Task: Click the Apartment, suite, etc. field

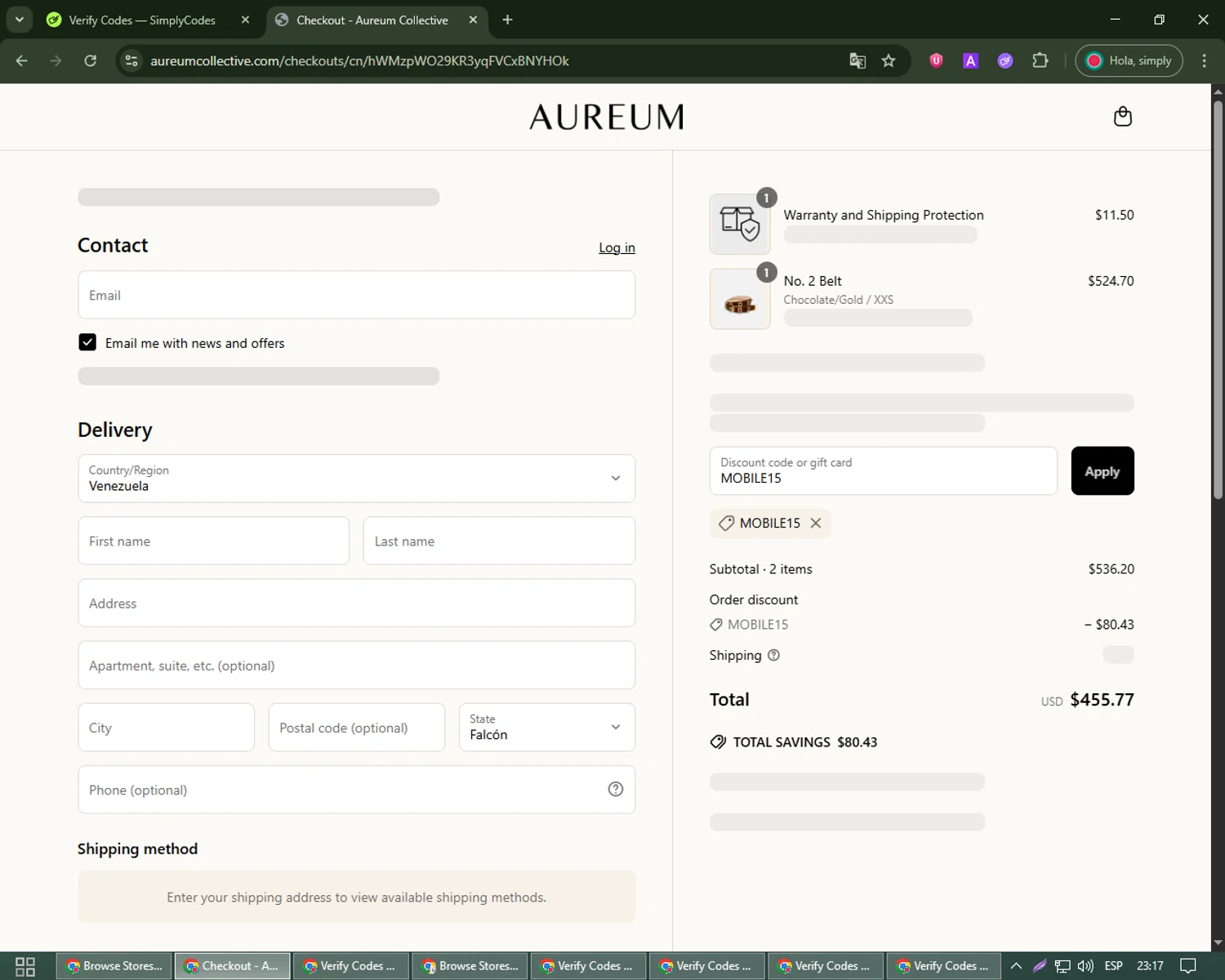Action: pyautogui.click(x=356, y=665)
